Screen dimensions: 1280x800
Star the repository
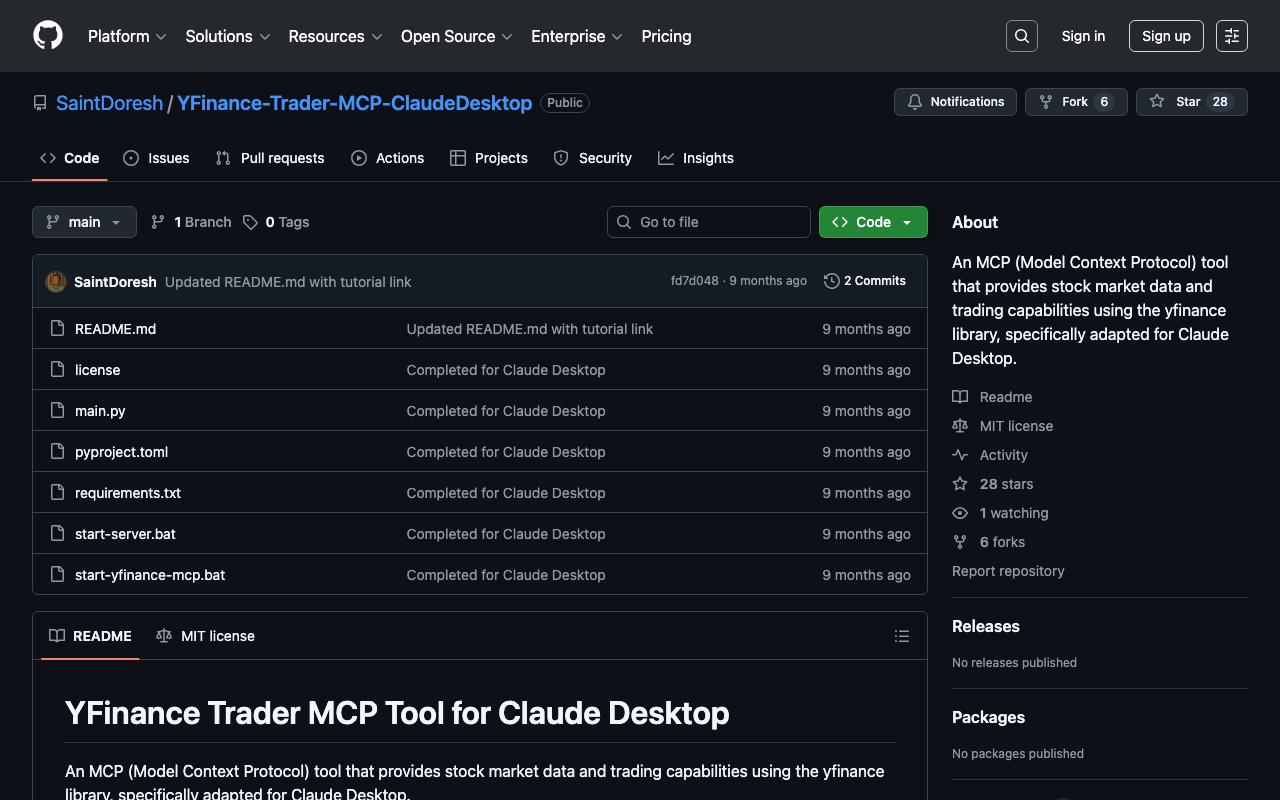1176,102
